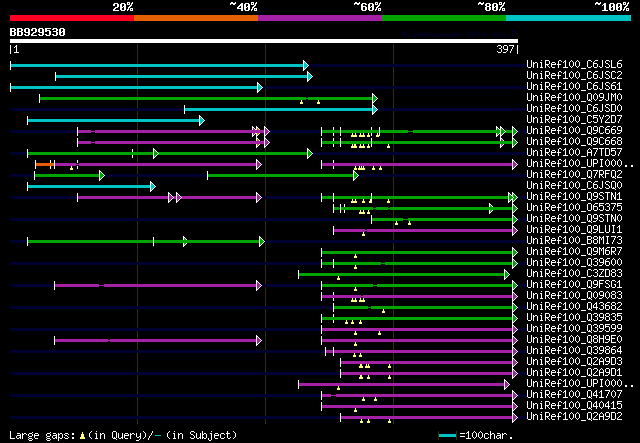This screenshot has width=640, height=443.
Task: Click the cyan arrowhead ending the C6JSL6 alignment
Action: pos(306,65)
